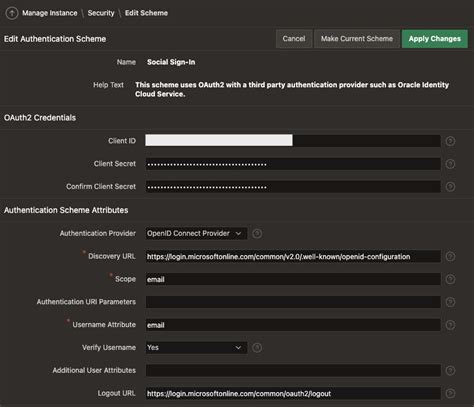Go to Security breadcrumb
Screen dimensions: 474x407
pos(101,13)
